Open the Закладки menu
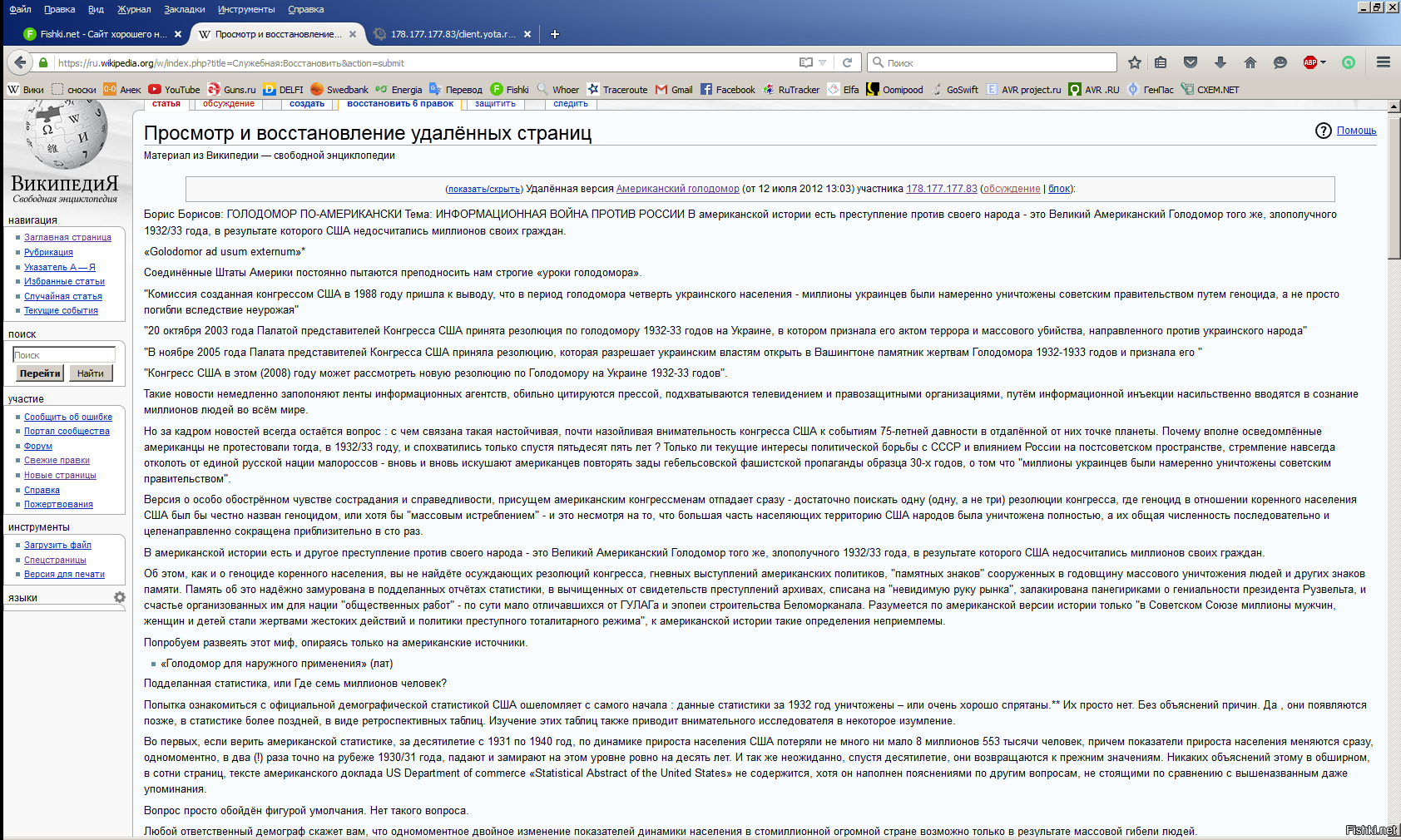1401x840 pixels. [x=185, y=9]
